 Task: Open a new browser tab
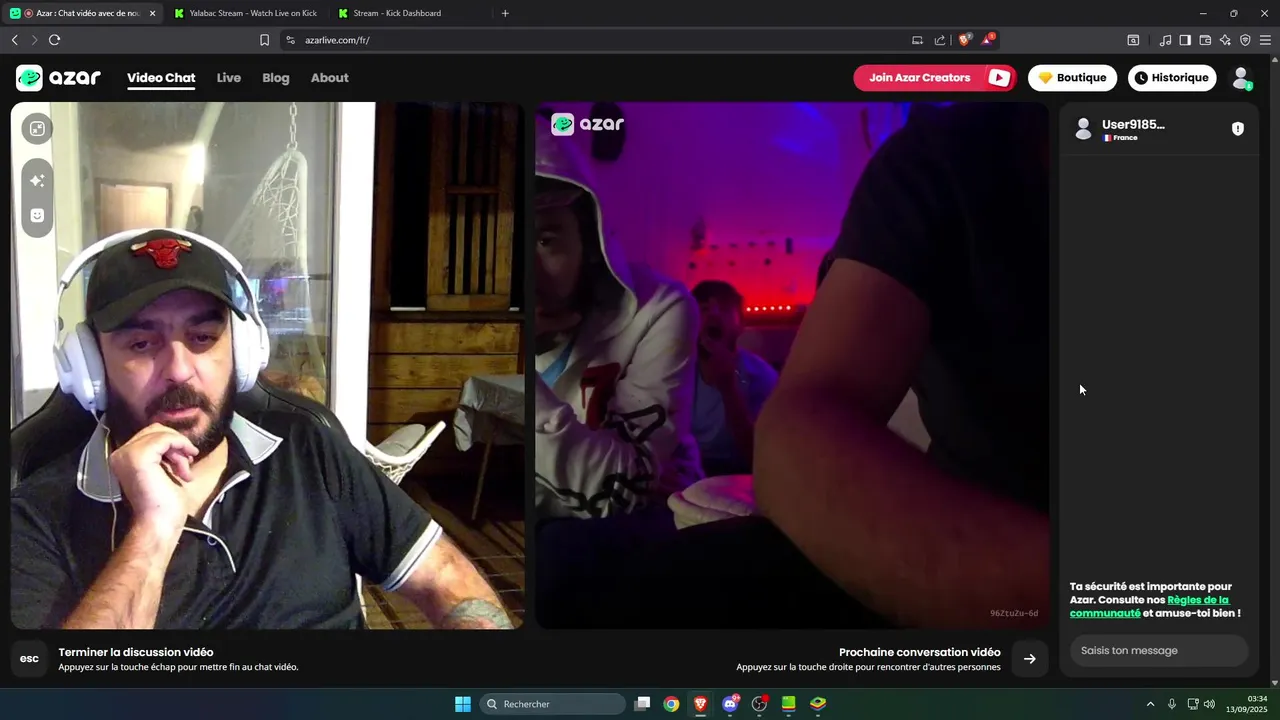[505, 13]
